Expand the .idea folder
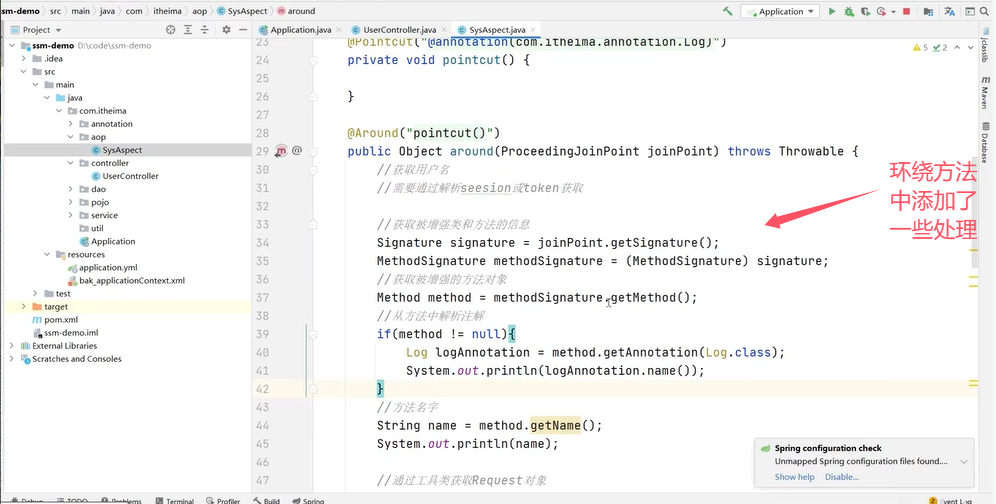 click(x=24, y=58)
